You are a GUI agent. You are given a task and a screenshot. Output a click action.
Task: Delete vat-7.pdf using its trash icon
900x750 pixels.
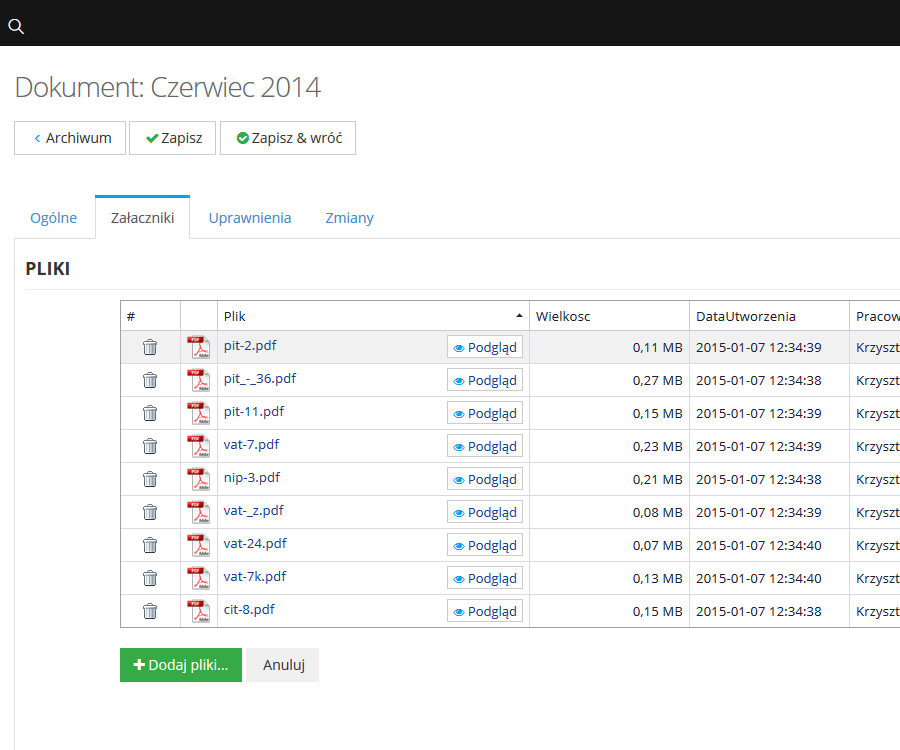coord(150,446)
